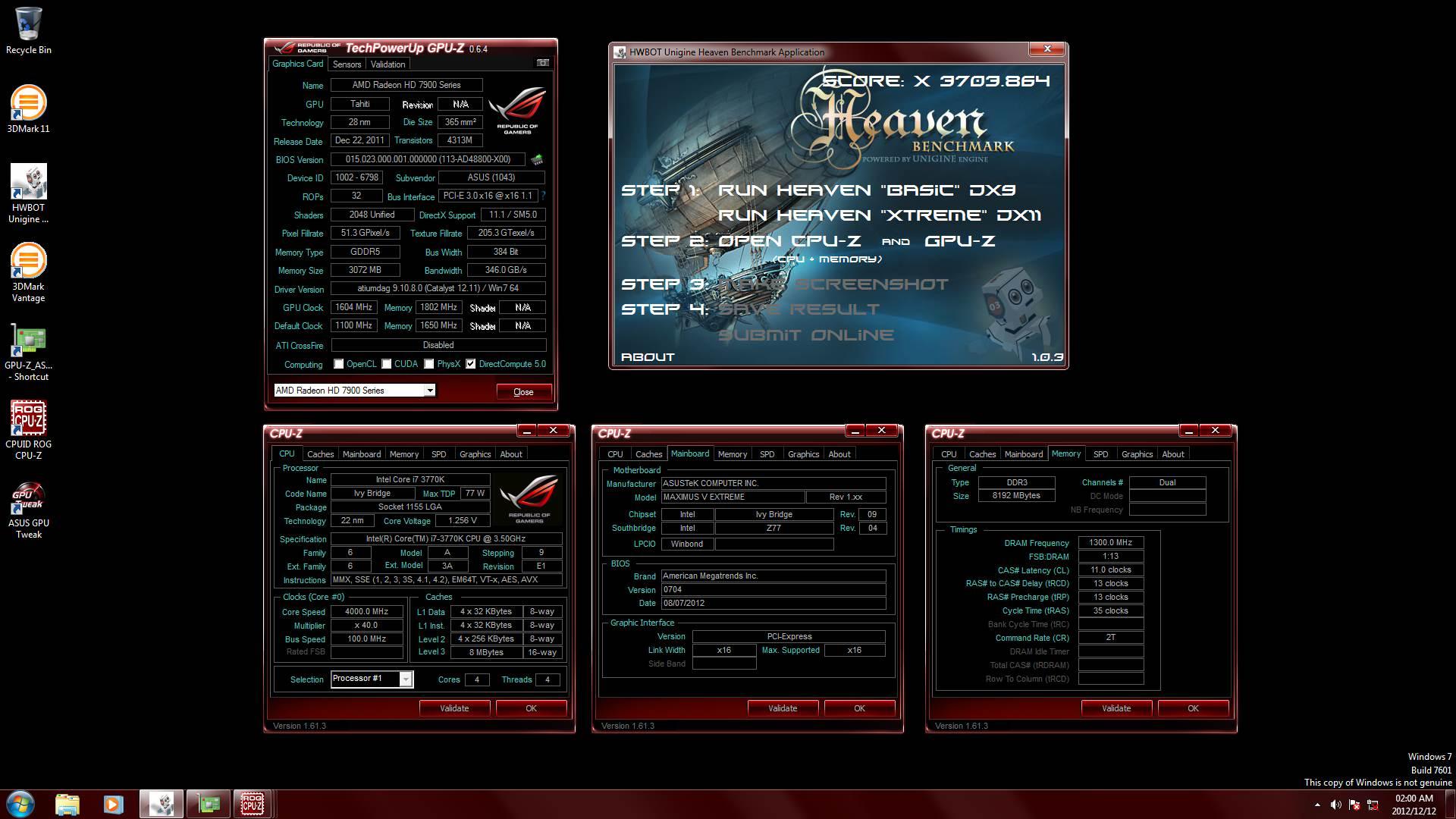Open the network tray icon

pos(1373,805)
